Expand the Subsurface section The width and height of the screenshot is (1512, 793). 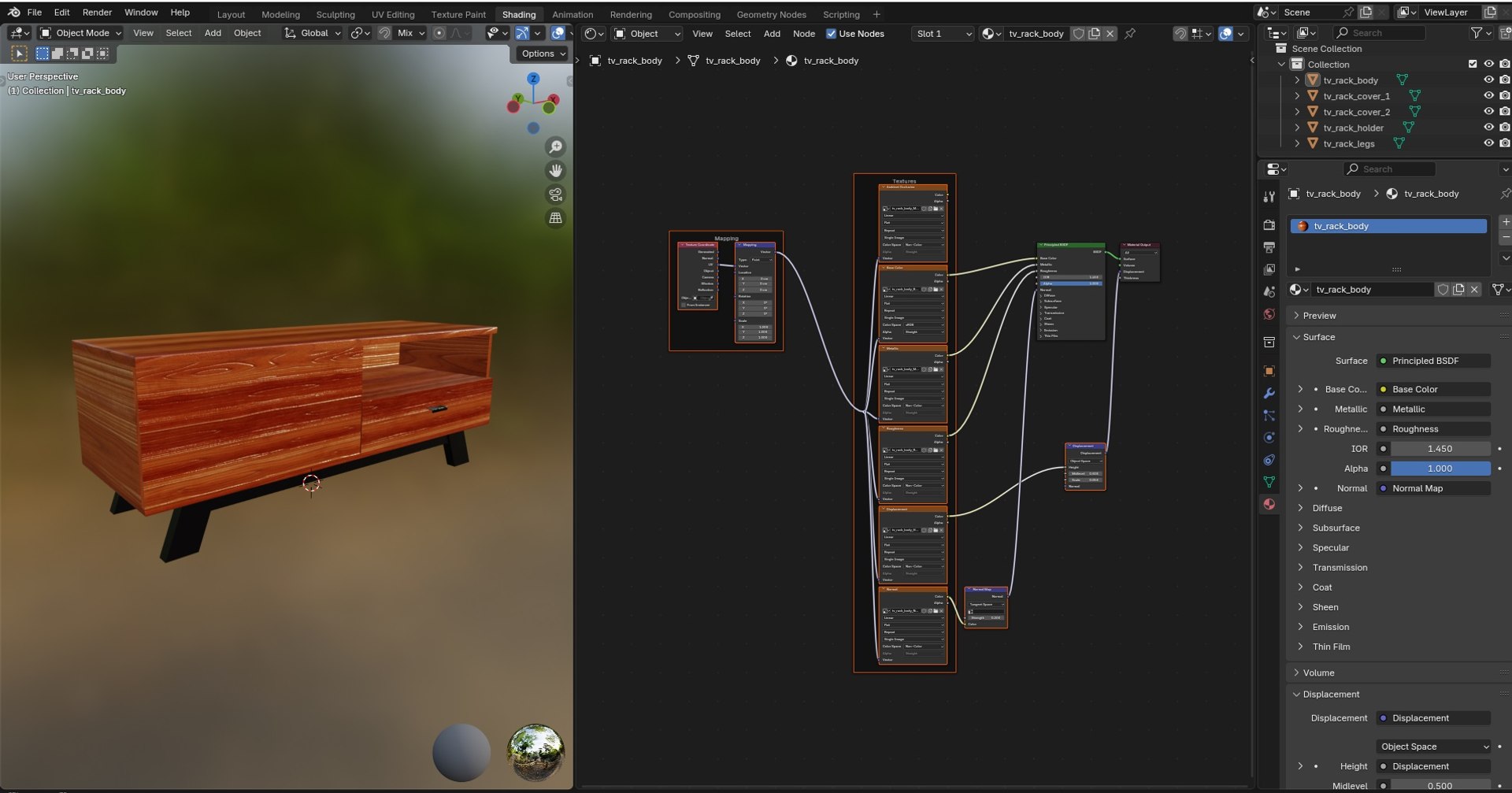1336,528
